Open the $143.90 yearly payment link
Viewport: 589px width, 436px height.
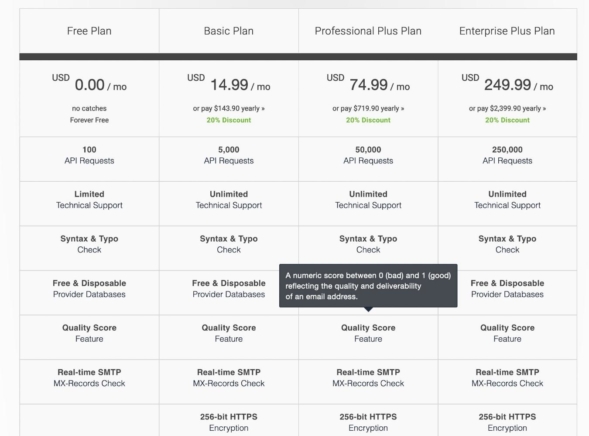(x=228, y=109)
